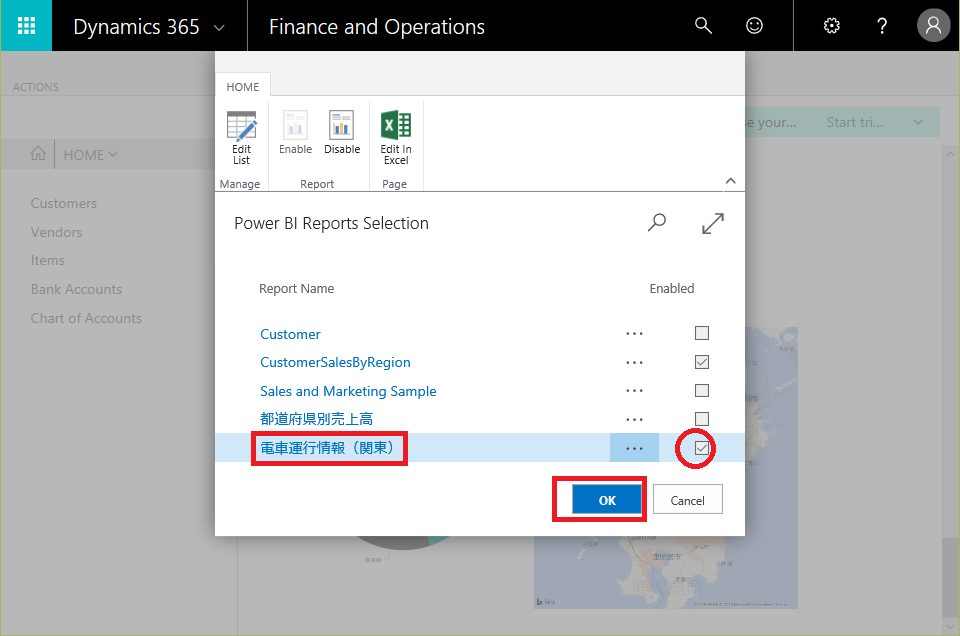The width and height of the screenshot is (960, 636).
Task: Untick the 電車運行情報（関東） Enabled checkbox
Action: click(702, 448)
